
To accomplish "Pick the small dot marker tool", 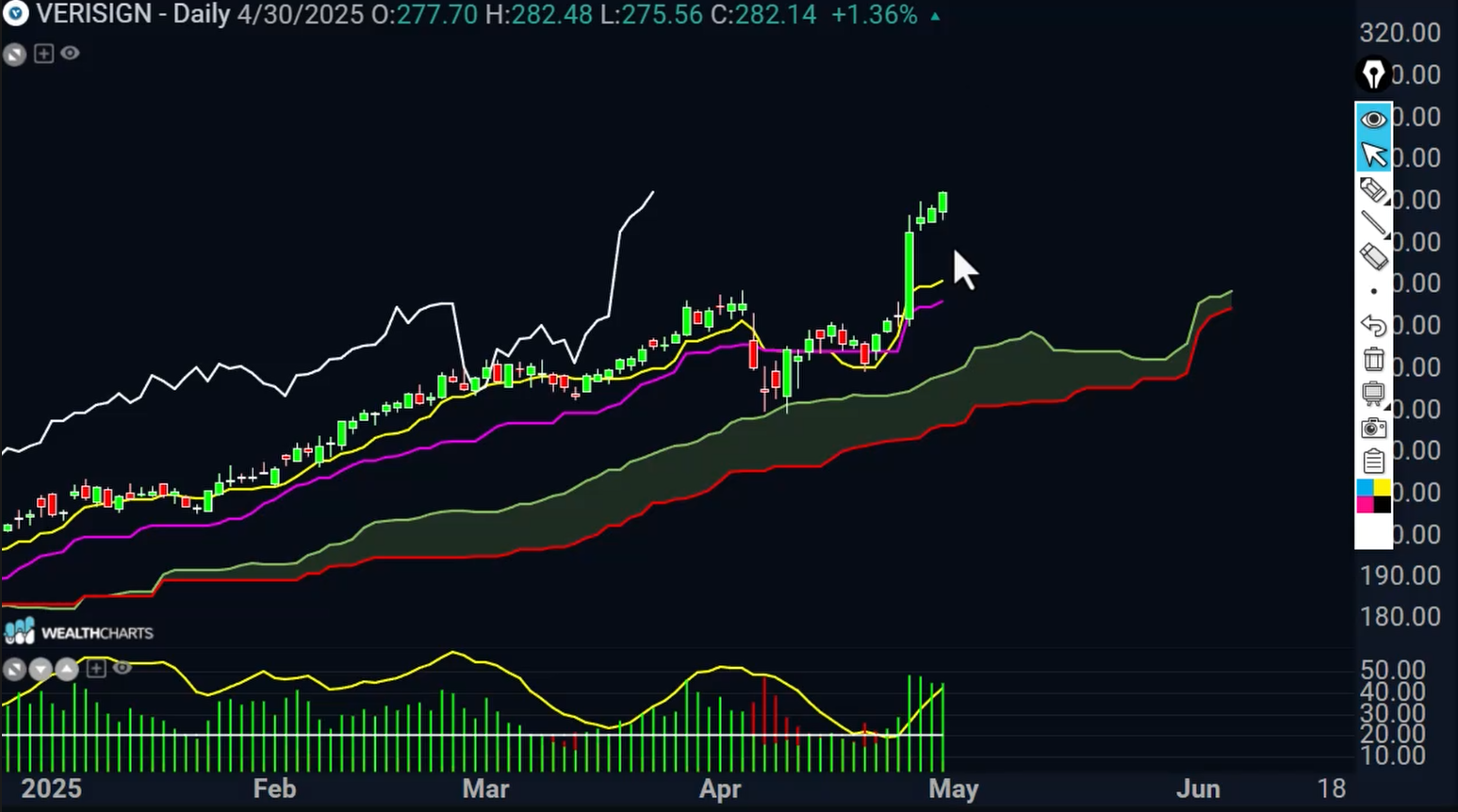I will tap(1373, 291).
